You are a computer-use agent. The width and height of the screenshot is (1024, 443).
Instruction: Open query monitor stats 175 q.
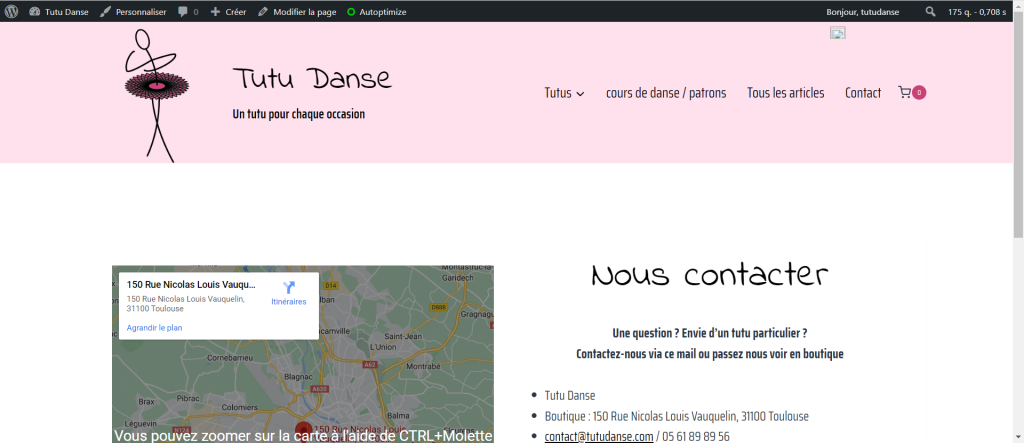(x=977, y=12)
